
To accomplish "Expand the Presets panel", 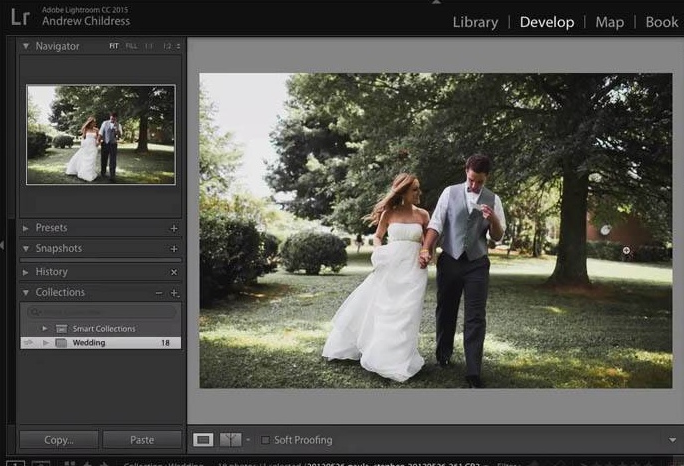I will tap(26, 228).
